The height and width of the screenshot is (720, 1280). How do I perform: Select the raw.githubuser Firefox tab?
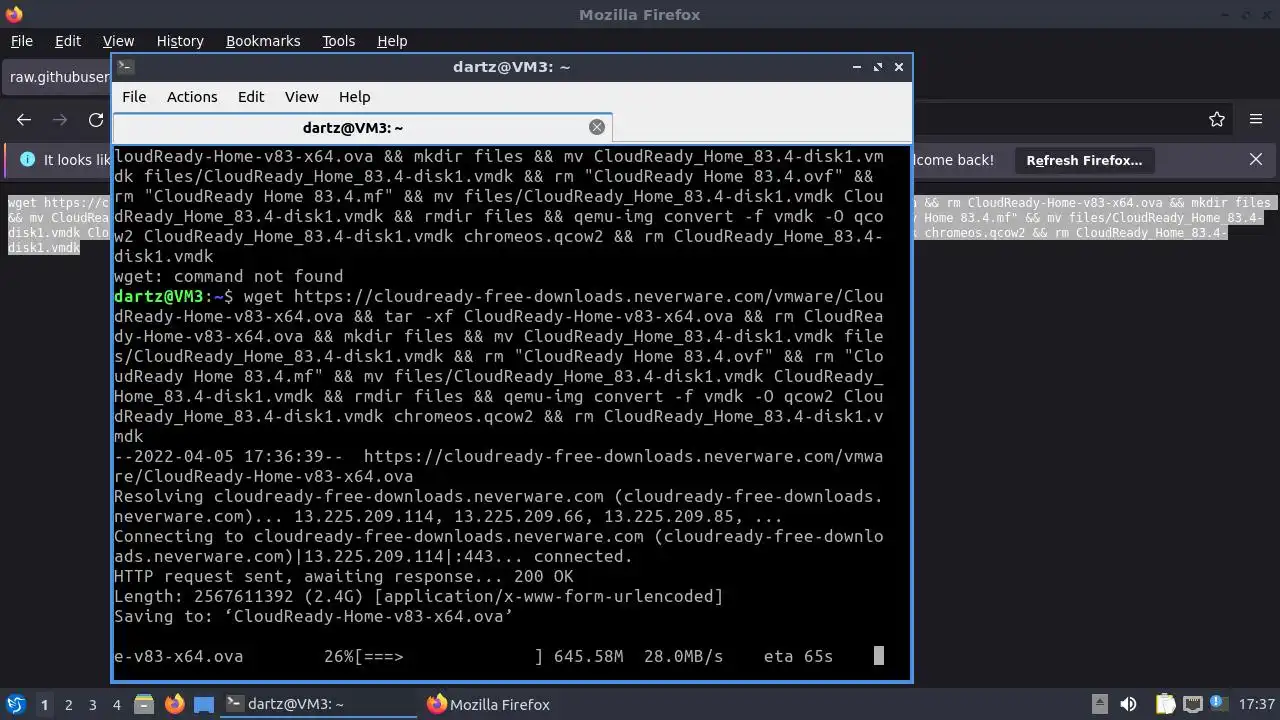pyautogui.click(x=57, y=77)
